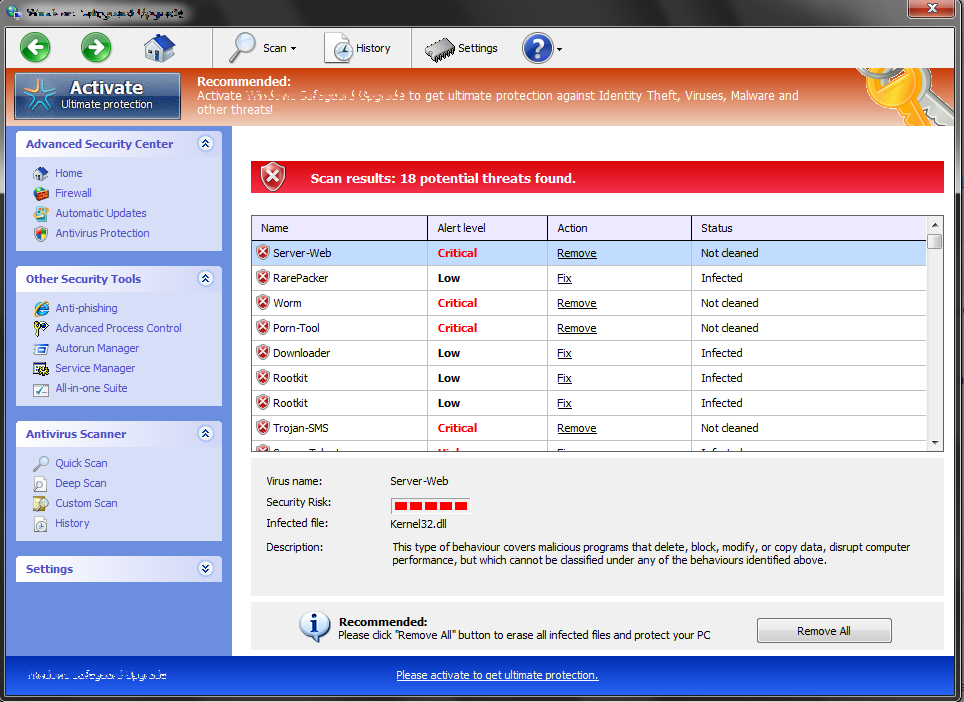This screenshot has height=702, width=964.
Task: Click the green Back arrow icon
Action: (x=35, y=47)
